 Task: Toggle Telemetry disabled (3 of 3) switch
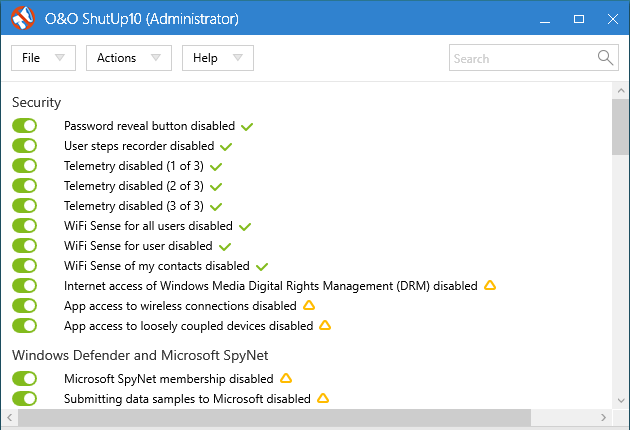25,206
